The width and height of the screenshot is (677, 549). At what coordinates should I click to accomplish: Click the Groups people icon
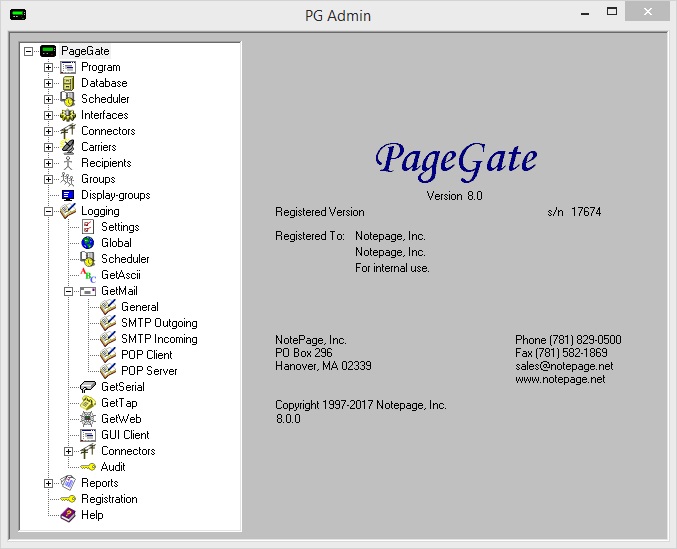(68, 179)
